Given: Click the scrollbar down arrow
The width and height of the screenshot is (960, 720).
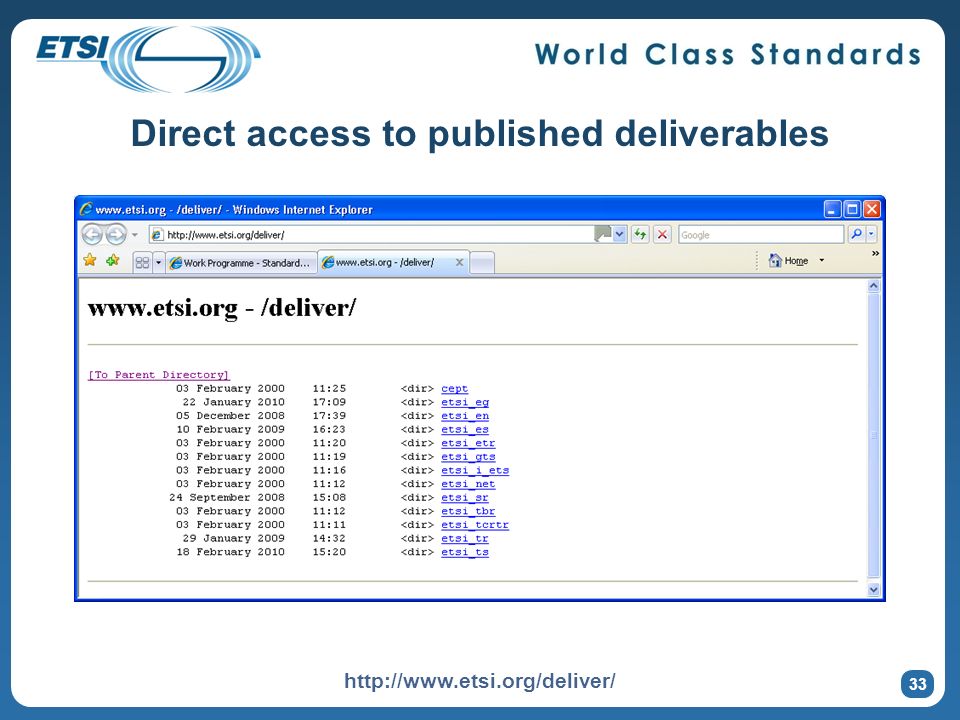Looking at the screenshot, I should (x=874, y=590).
